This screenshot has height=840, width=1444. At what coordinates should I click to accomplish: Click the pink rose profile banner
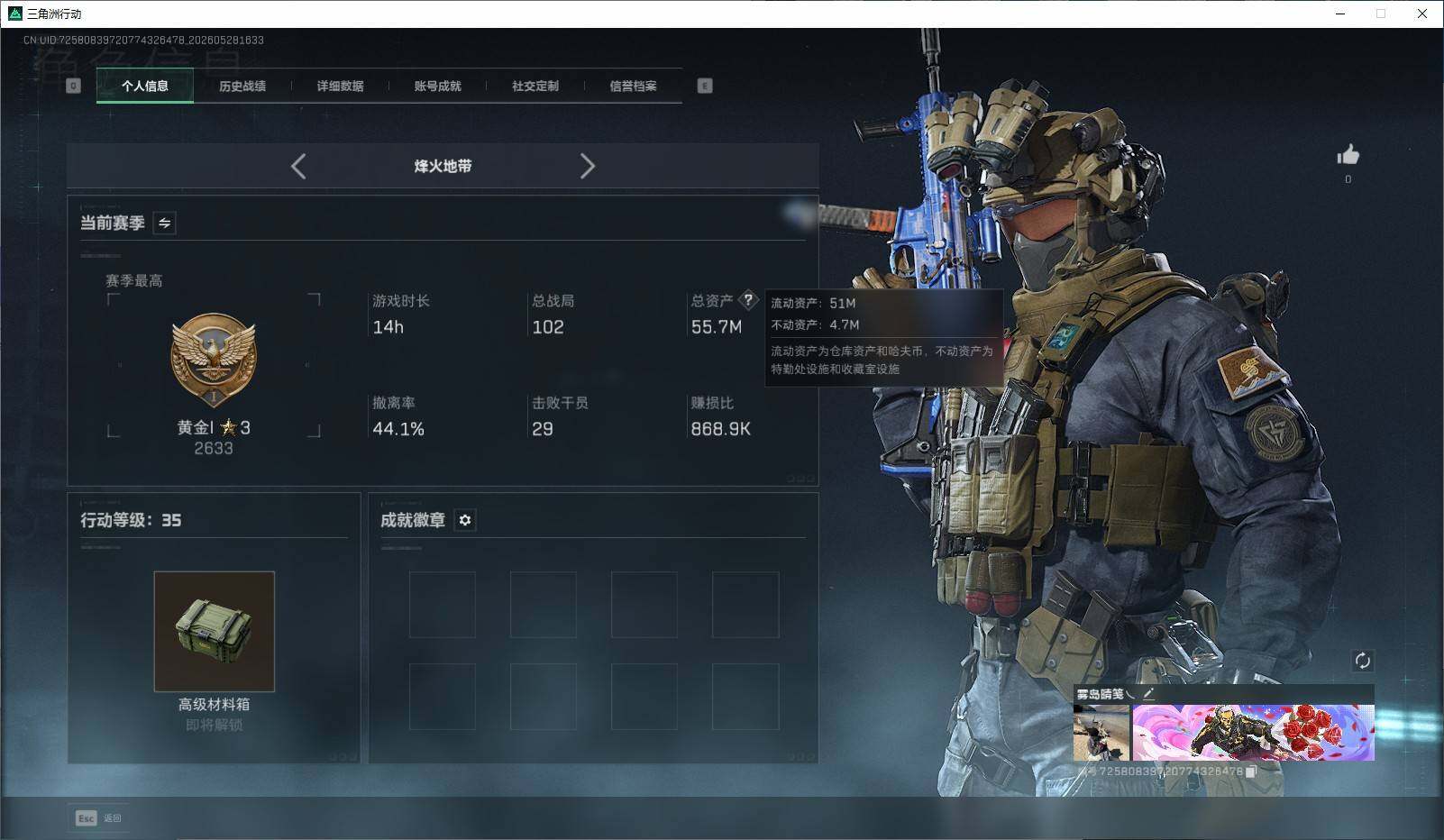[1253, 733]
